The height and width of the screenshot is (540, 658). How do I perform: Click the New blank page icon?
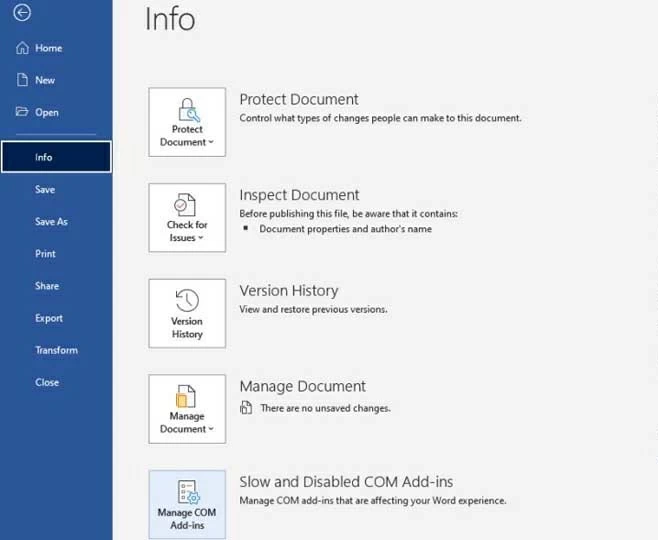[22, 80]
